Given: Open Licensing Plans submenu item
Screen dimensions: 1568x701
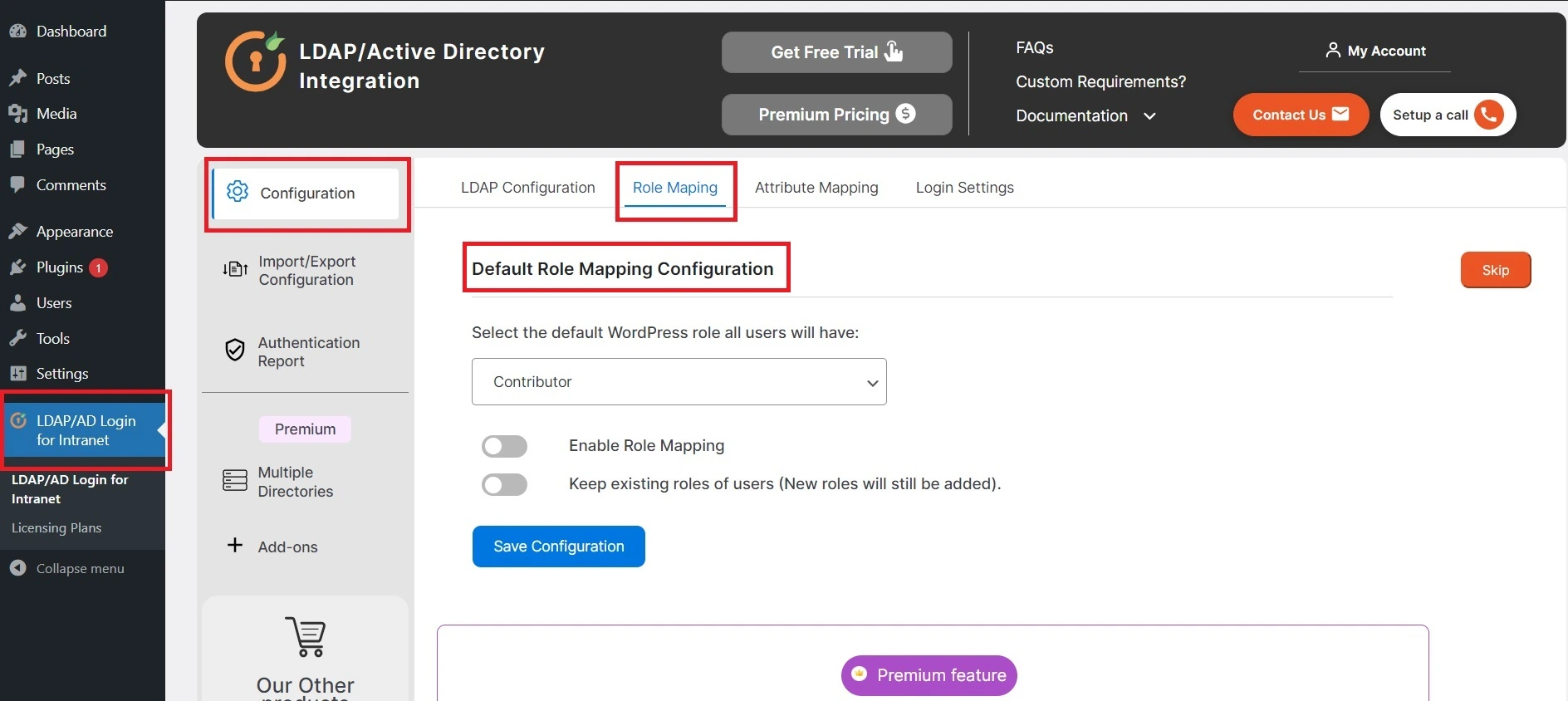Looking at the screenshot, I should (56, 528).
